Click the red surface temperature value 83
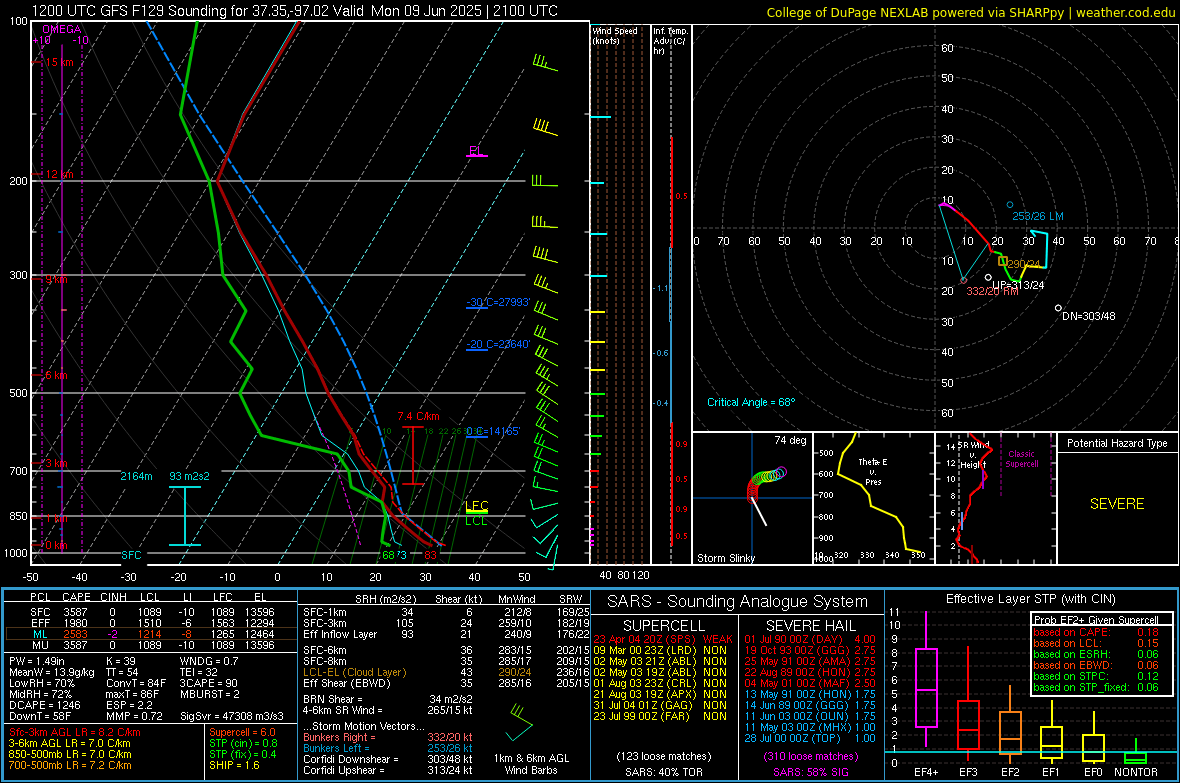 coord(430,555)
